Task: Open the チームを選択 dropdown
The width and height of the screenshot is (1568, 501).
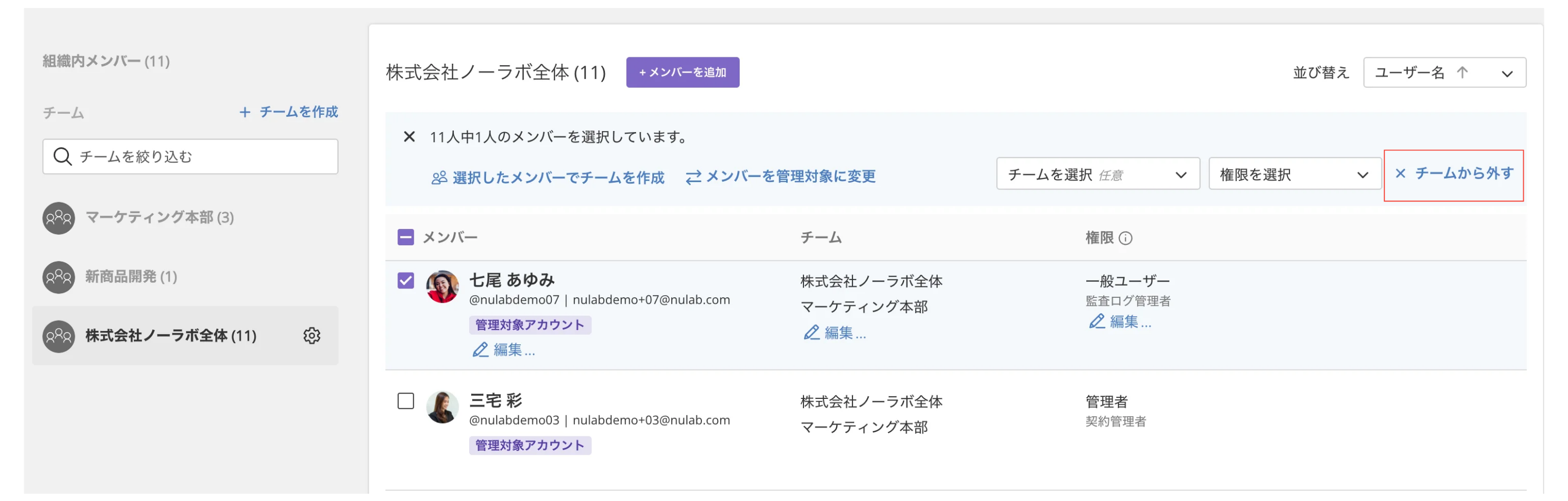Action: pyautogui.click(x=1097, y=174)
